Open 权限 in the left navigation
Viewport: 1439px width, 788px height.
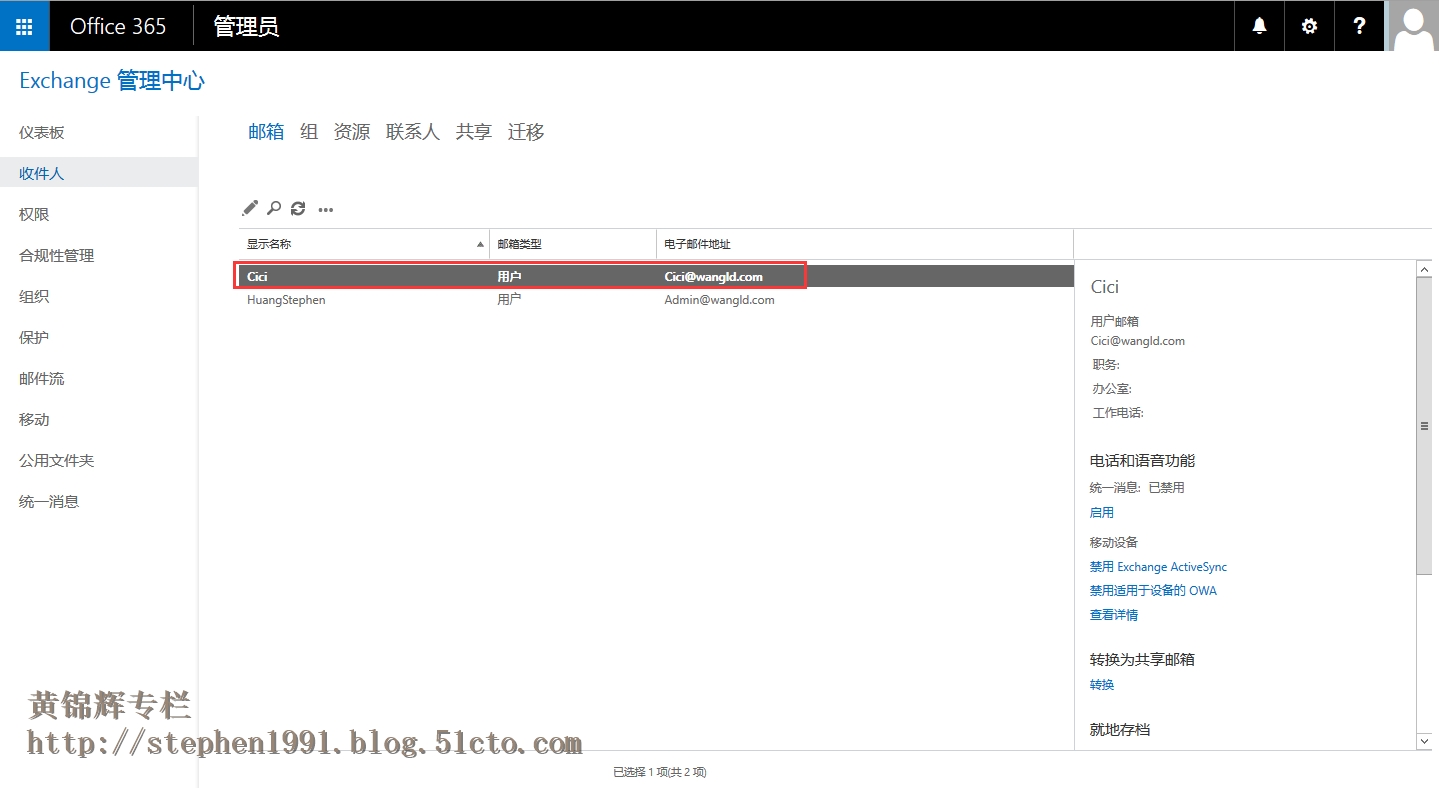click(34, 215)
